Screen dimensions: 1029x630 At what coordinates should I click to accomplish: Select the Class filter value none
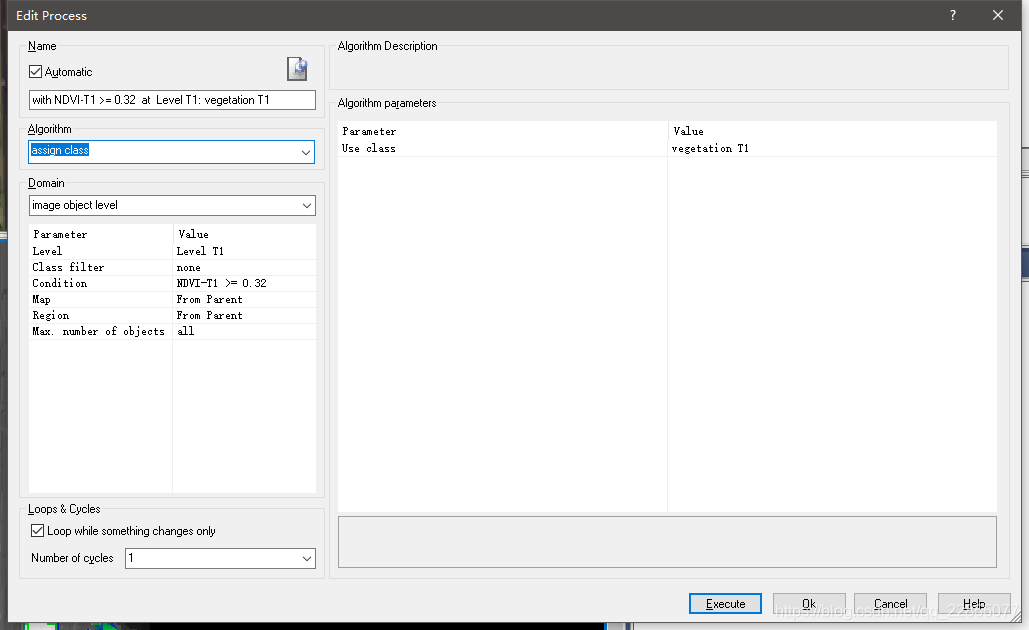pos(244,267)
